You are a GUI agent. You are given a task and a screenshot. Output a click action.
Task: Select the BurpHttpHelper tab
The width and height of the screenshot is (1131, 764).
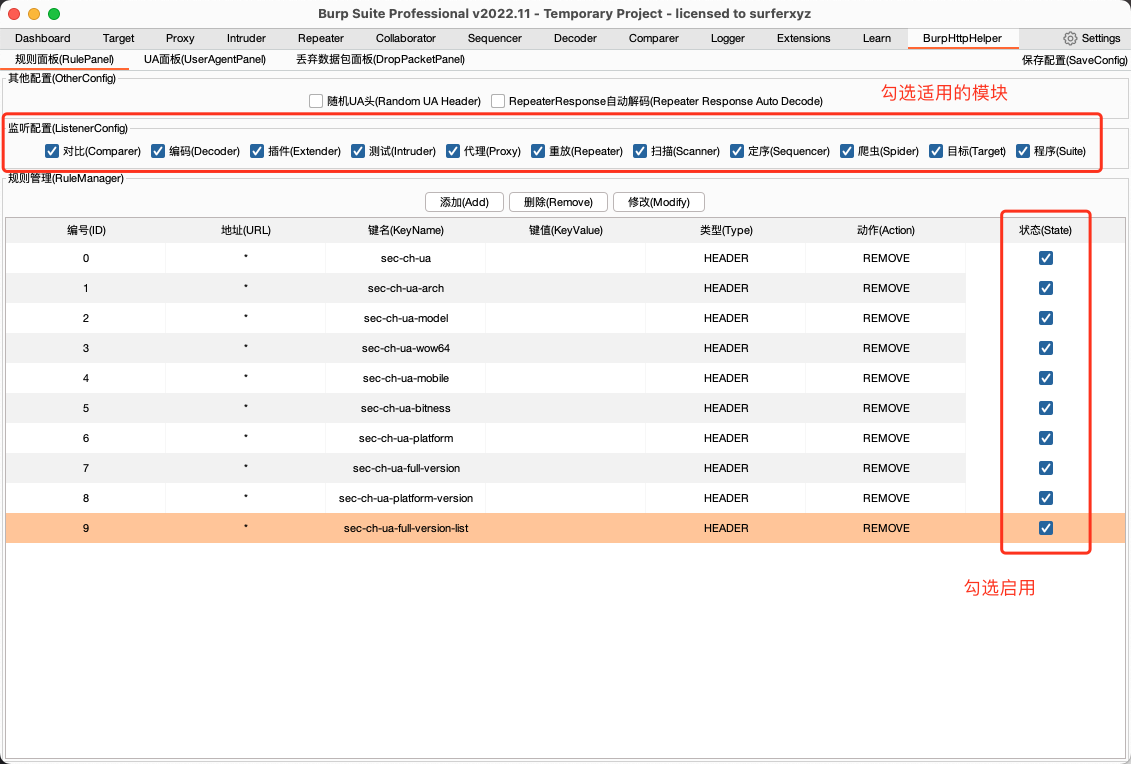(x=962, y=38)
